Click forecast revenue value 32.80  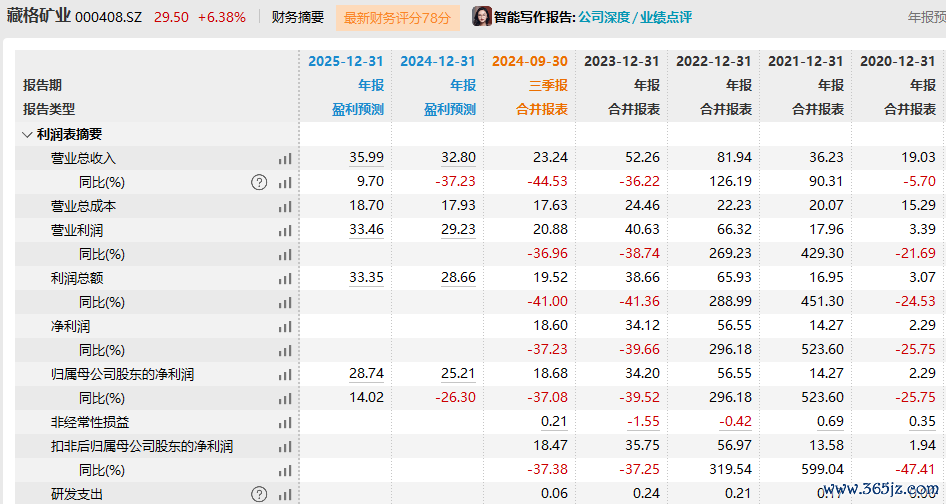click(459, 158)
